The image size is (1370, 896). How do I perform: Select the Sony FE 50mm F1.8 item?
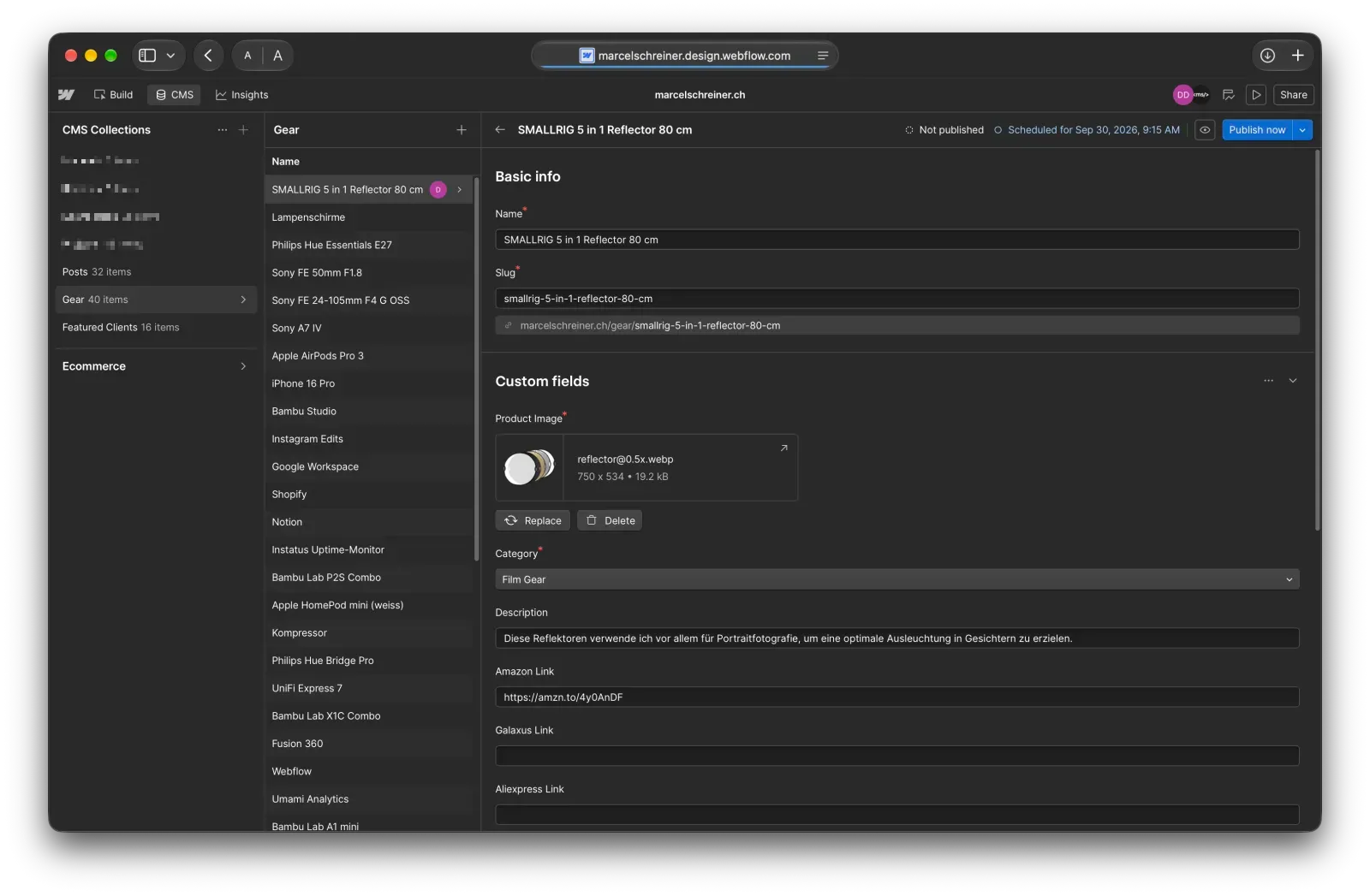click(369, 273)
